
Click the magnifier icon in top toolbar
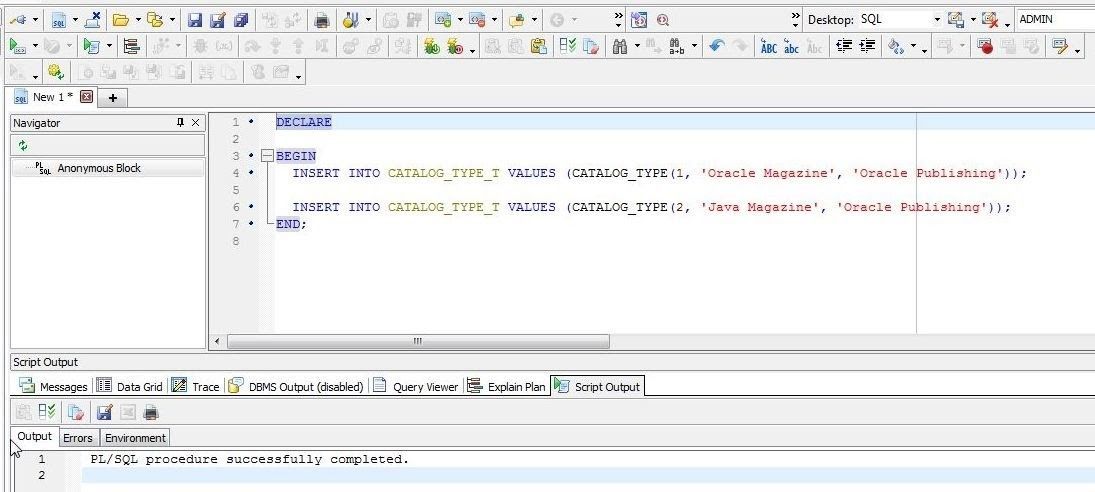[663, 20]
